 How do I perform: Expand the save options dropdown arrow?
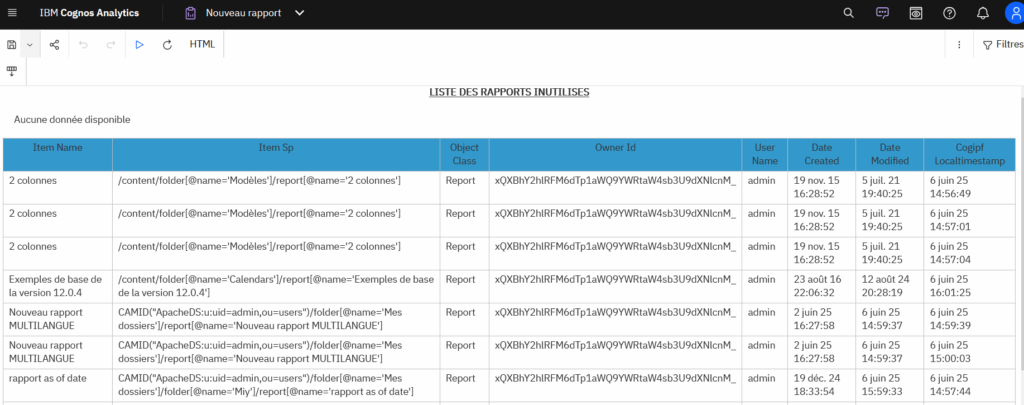pos(30,45)
